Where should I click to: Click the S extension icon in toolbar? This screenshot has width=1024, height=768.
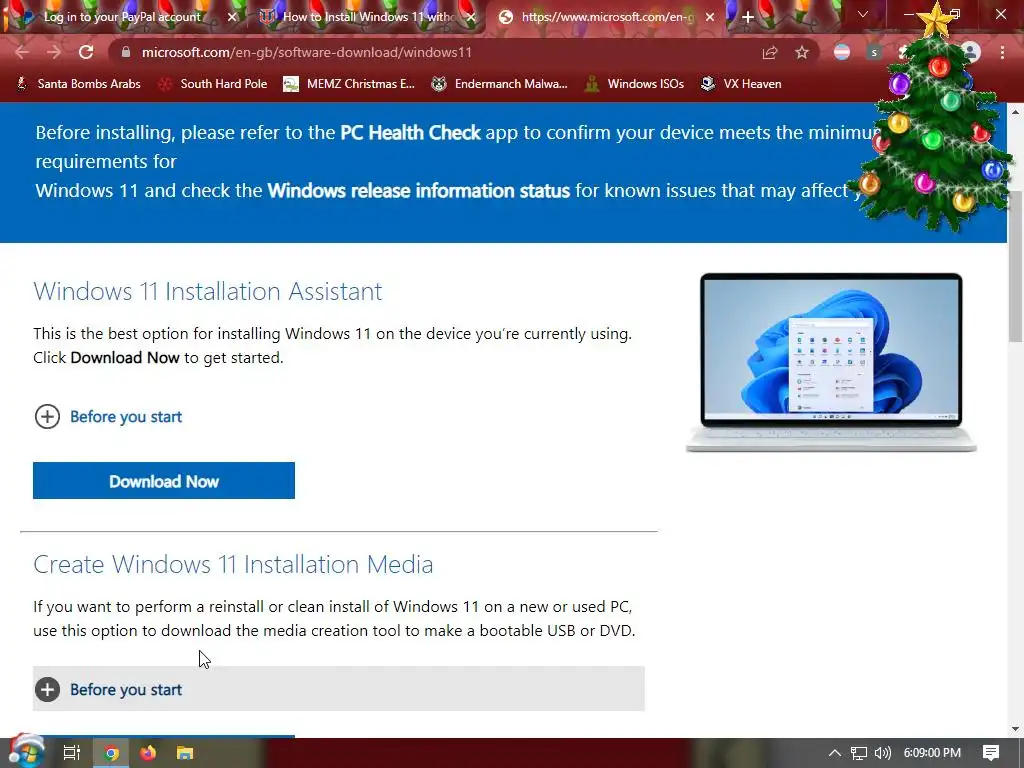(874, 53)
